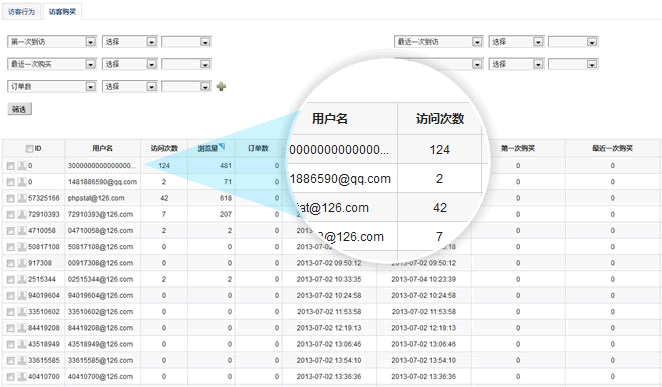Check the box for row 917308
This screenshot has height=387, width=662.
11,264
